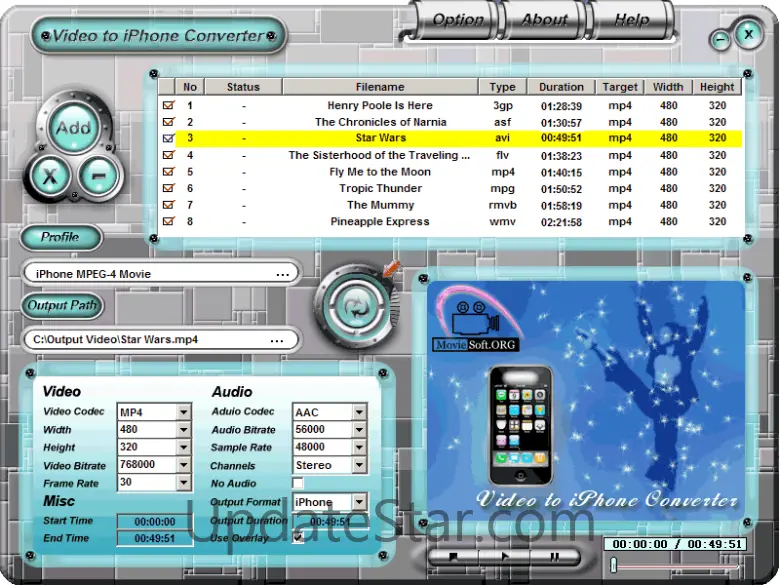Screen dimensions: 780x585
Task: Open the Height 320 dropdown
Action: pos(184,447)
